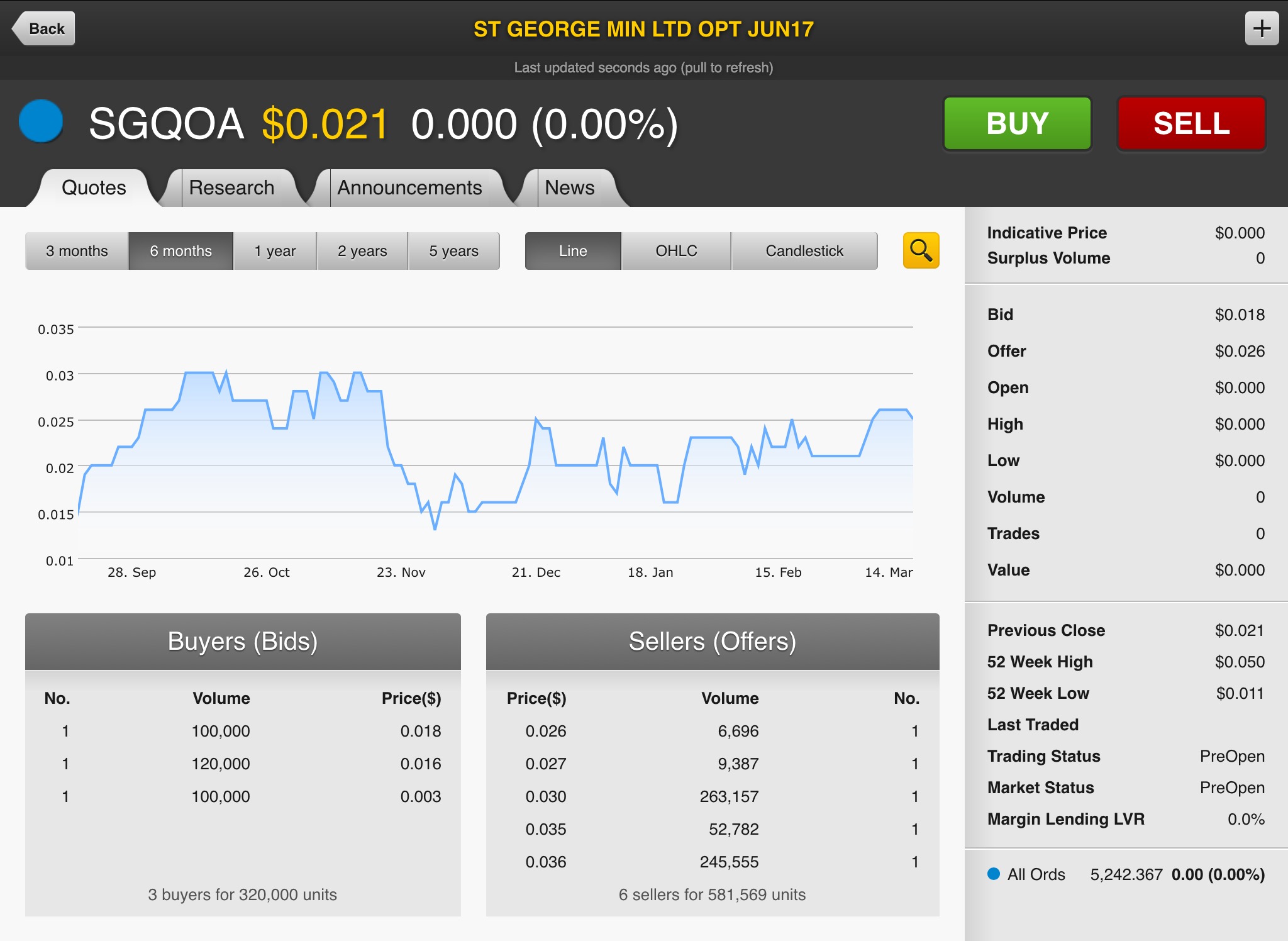Tap the Previous Close row
The image size is (1288, 941).
1126,630
